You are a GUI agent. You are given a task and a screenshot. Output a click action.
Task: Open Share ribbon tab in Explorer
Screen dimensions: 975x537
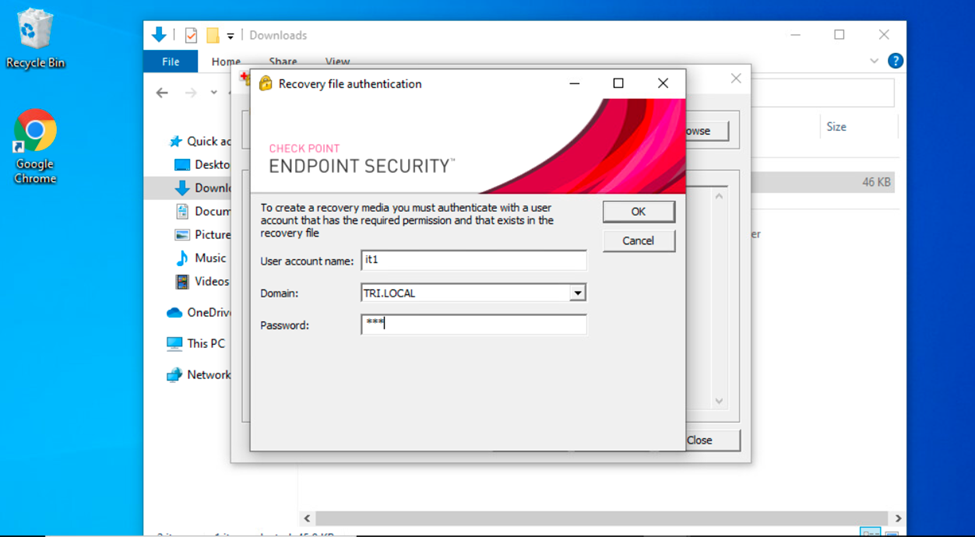point(282,62)
